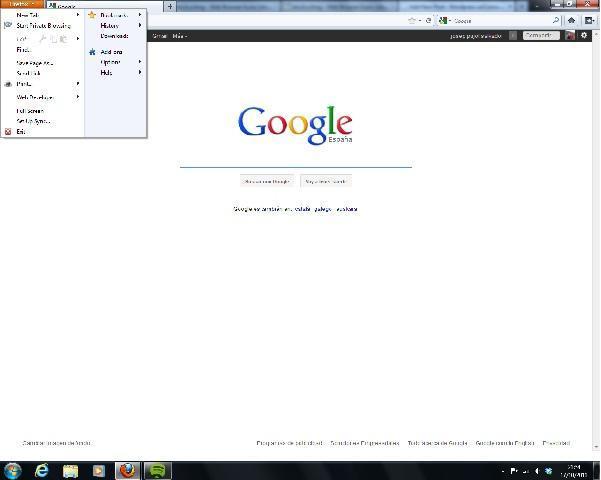This screenshot has width=601, height=480.
Task: Click the Windows Start button
Action: coord(13,470)
